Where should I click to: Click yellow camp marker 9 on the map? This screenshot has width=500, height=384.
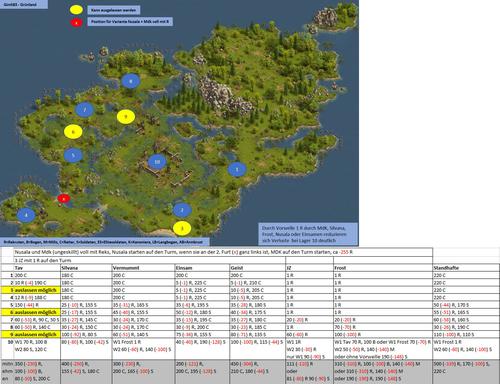126,117
